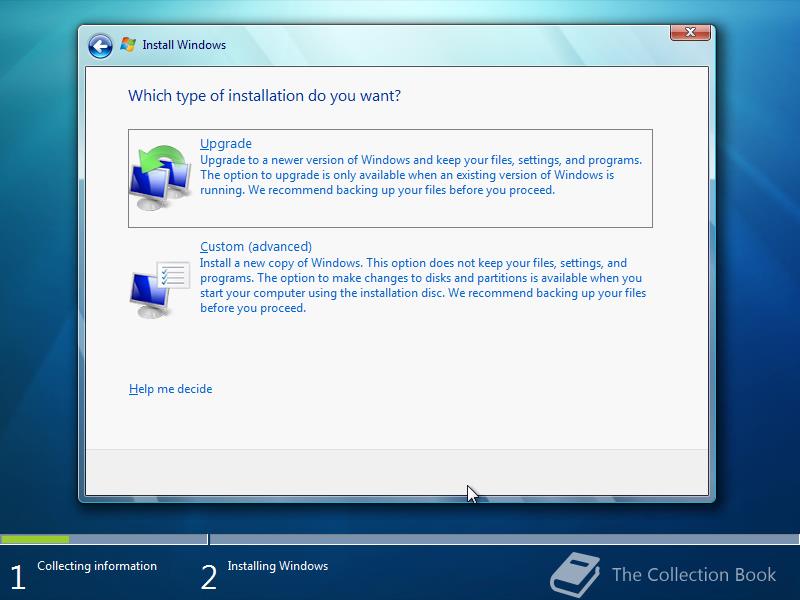Choose the Upgrade installation heading

click(x=226, y=143)
